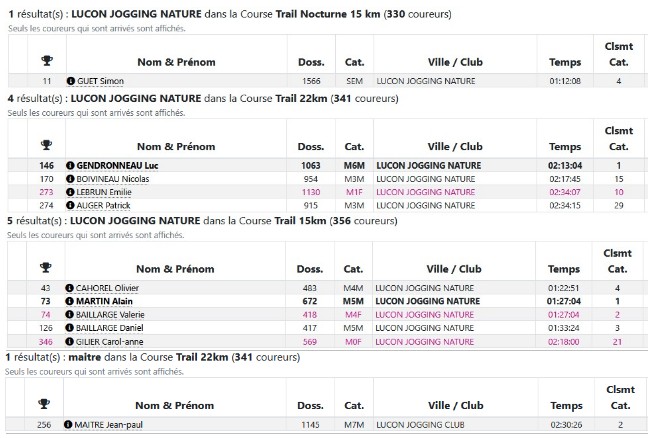Open info icon next to GENDRONNEAU Luc

click(x=71, y=166)
